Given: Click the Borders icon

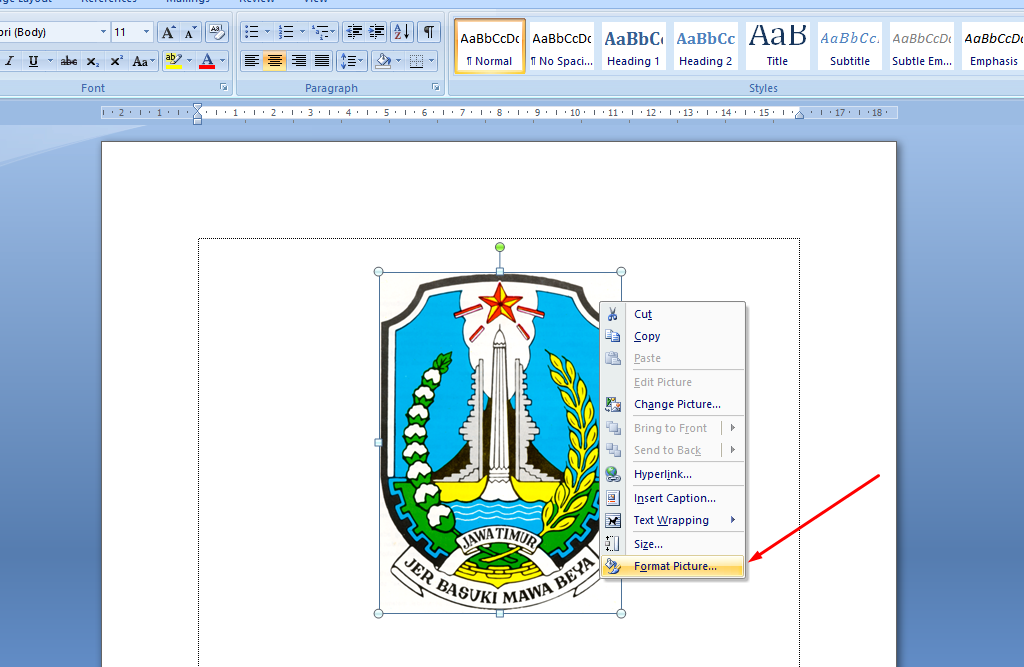Looking at the screenshot, I should pos(417,61).
